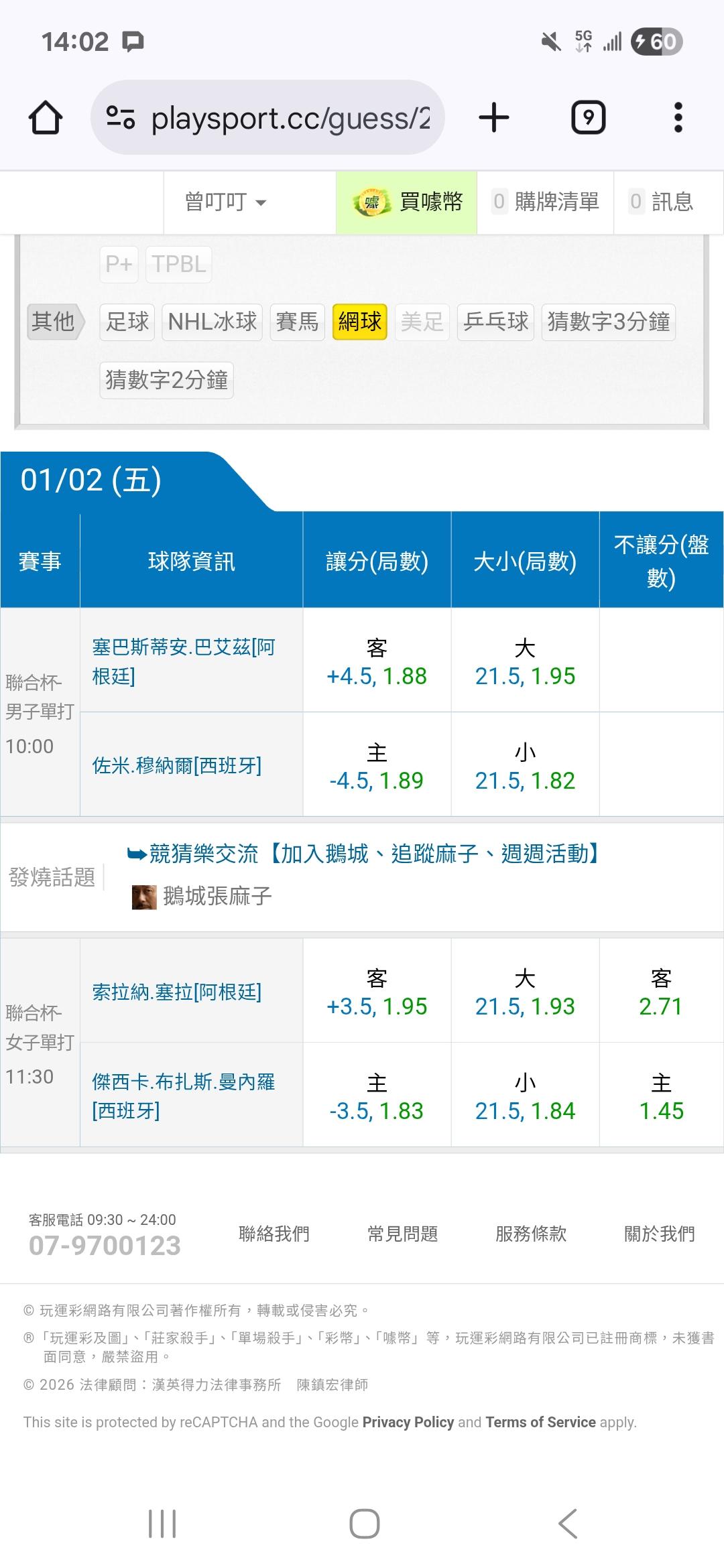Viewport: 724px width, 1568px height.
Task: Open the 聯絡我們 footer link
Action: (274, 1233)
